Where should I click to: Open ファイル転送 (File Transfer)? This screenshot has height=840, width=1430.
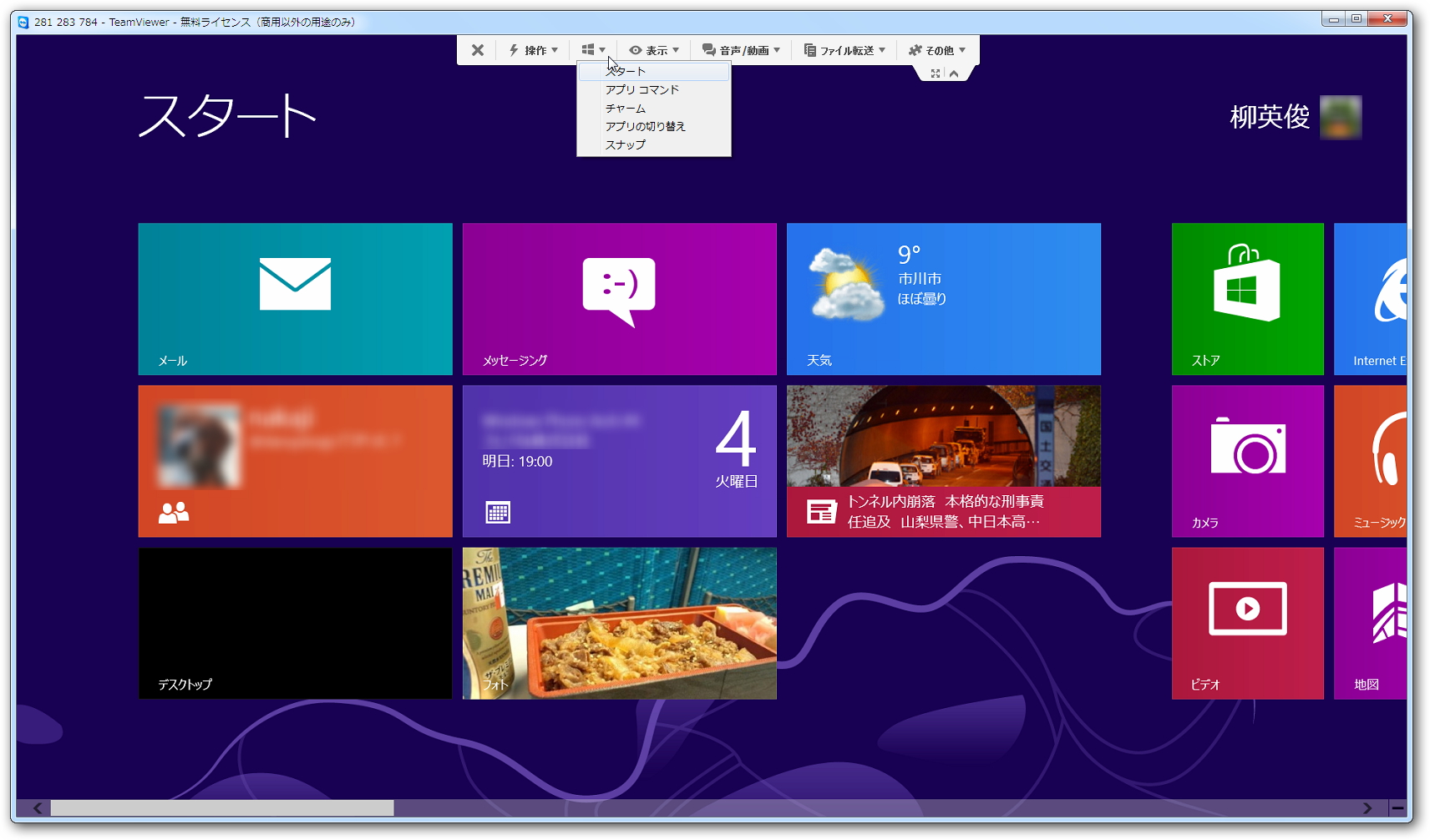[x=845, y=49]
